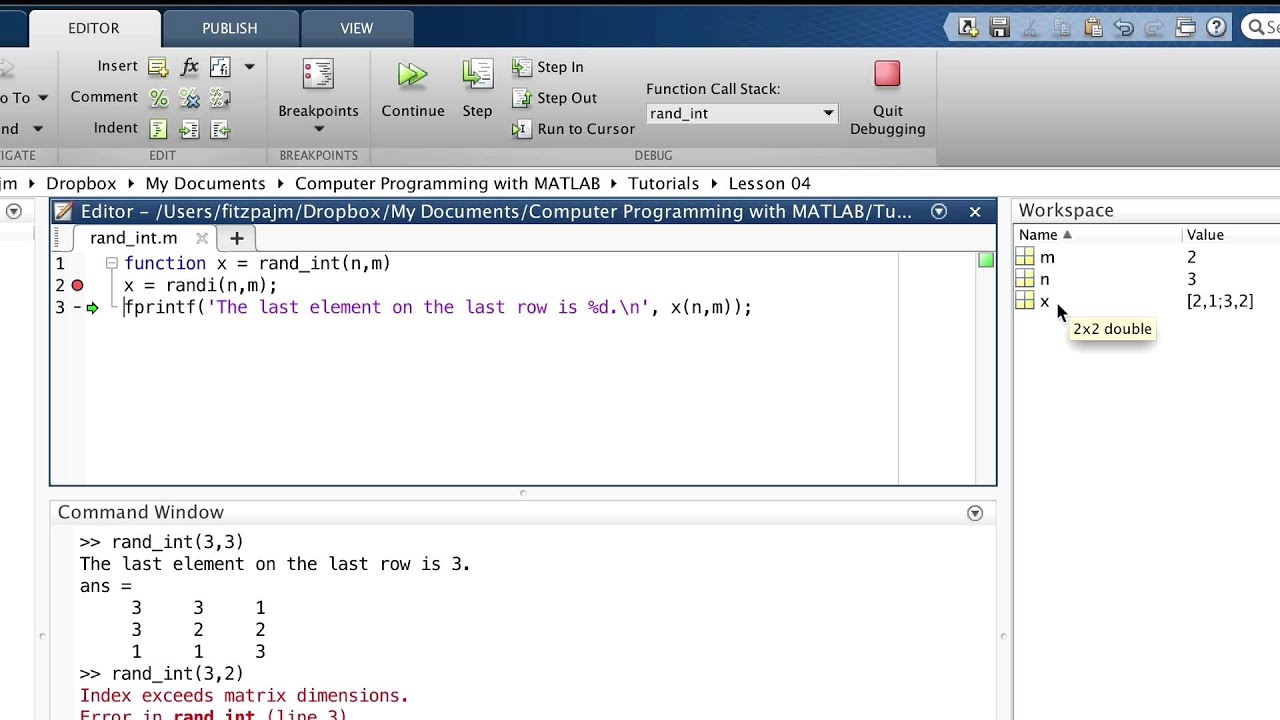Select the rand_int.m file tab
The image size is (1280, 720).
pos(133,238)
